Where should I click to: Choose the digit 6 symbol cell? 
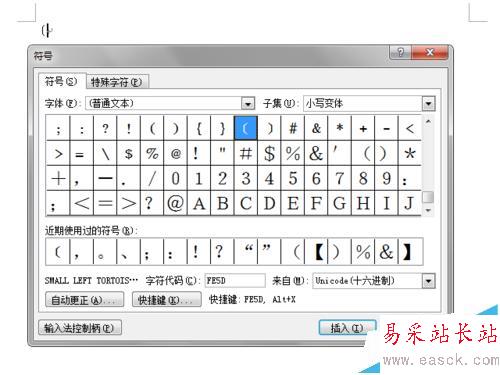coord(316,178)
